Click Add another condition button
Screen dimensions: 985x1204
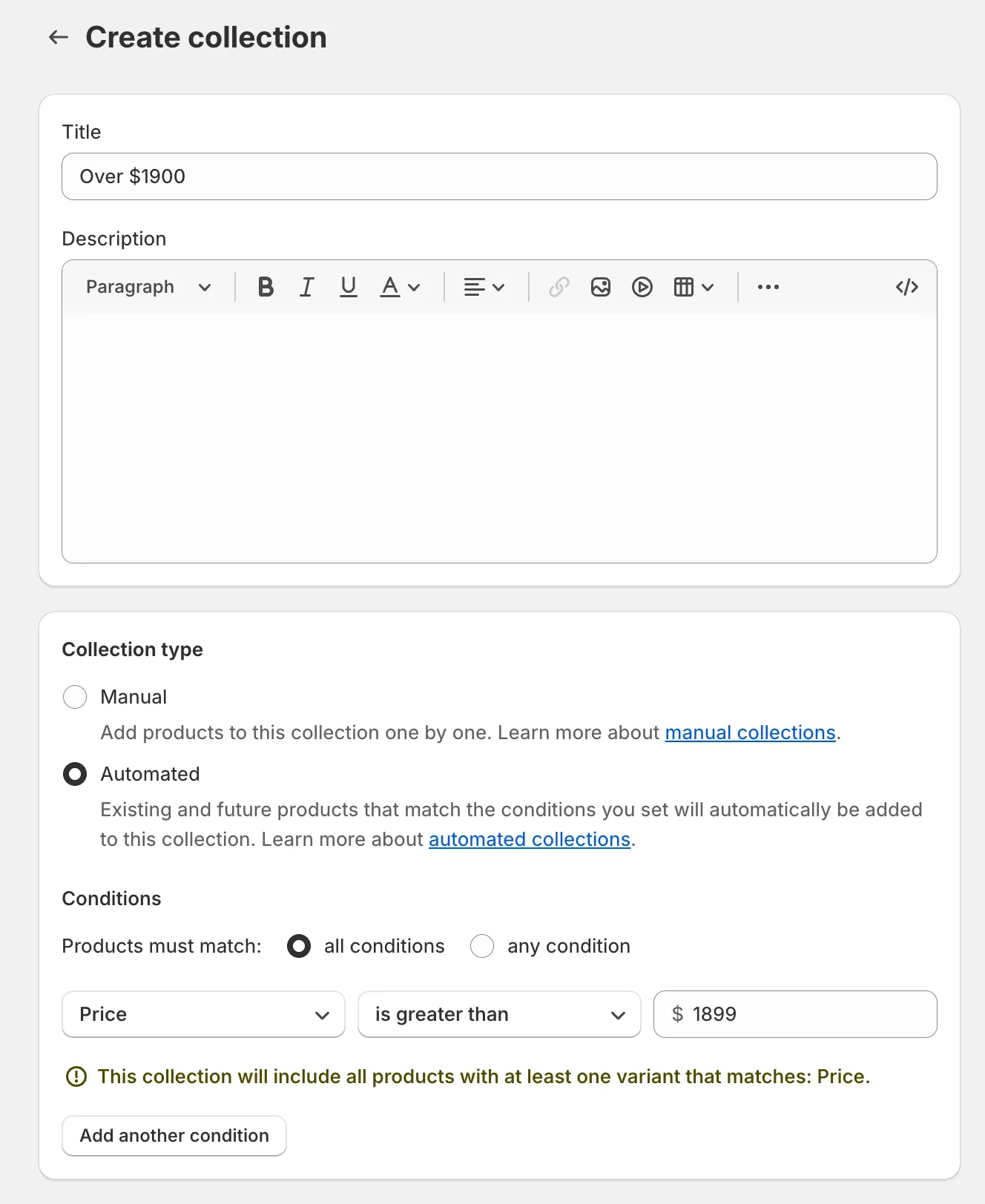point(174,1136)
